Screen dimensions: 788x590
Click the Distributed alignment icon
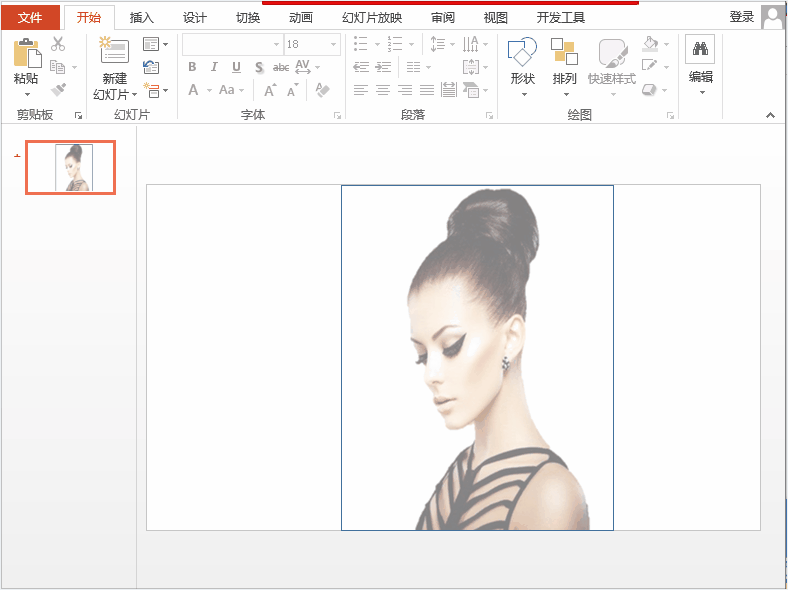(x=449, y=90)
